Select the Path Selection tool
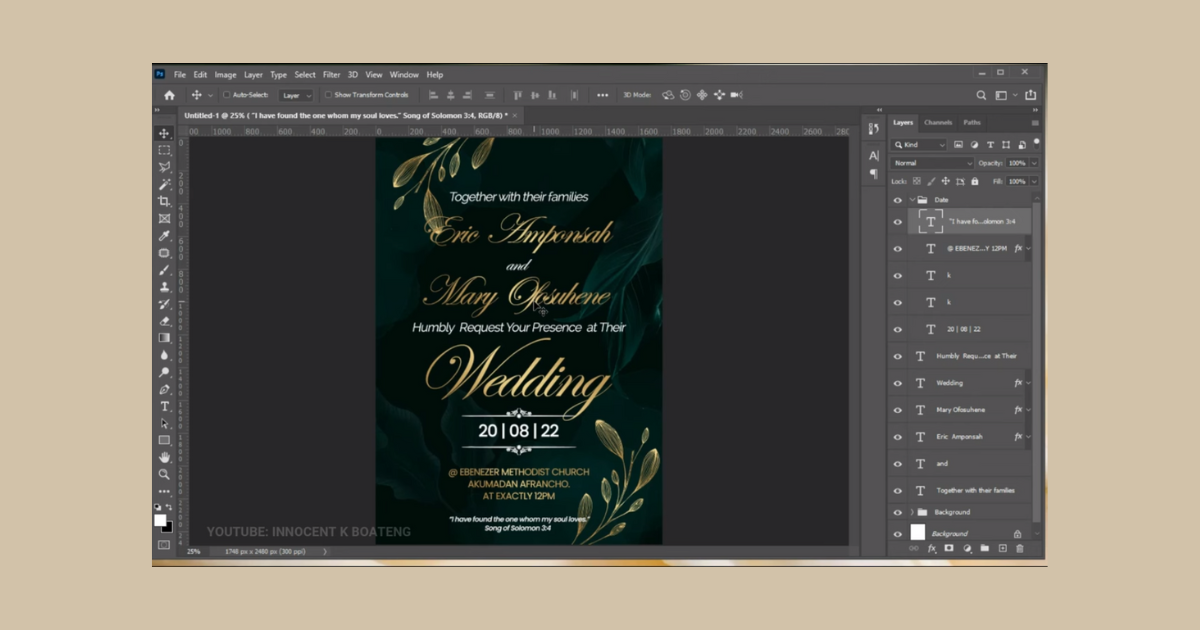This screenshot has width=1200, height=630. pyautogui.click(x=164, y=423)
